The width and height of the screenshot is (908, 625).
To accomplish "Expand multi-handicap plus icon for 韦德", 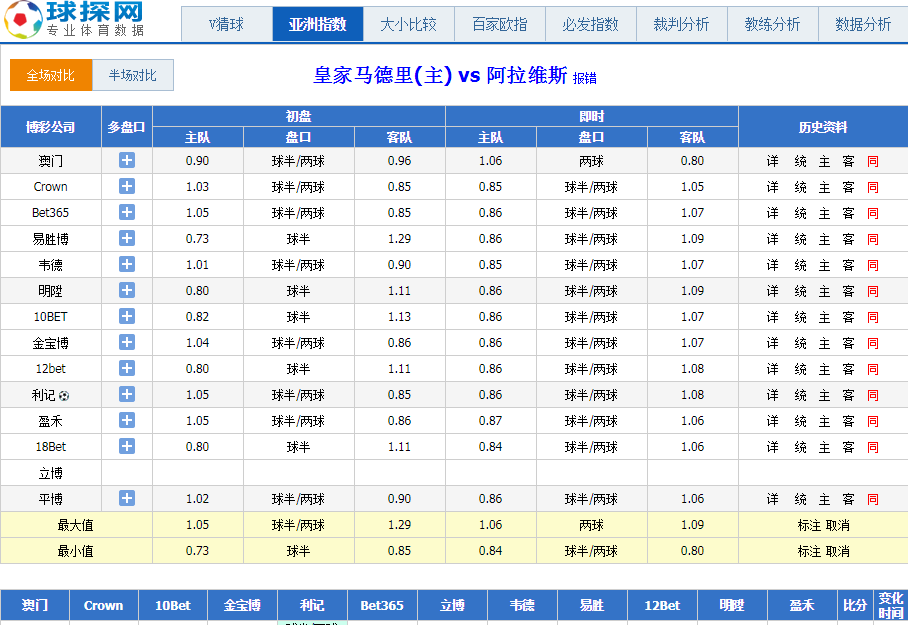I will click(127, 264).
